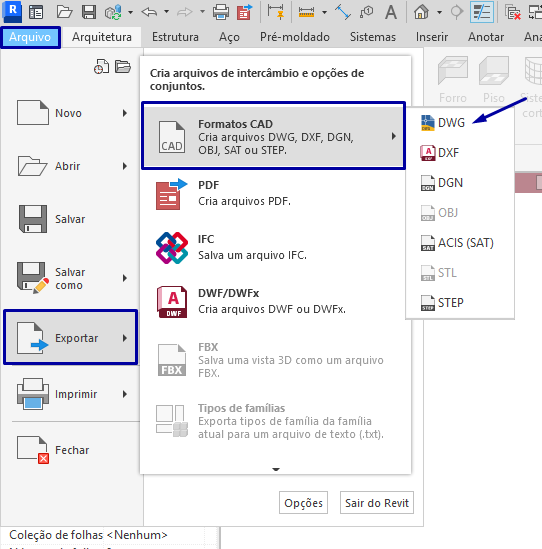Switch to the Estrutura tab
This screenshot has width=542, height=549.
click(175, 37)
